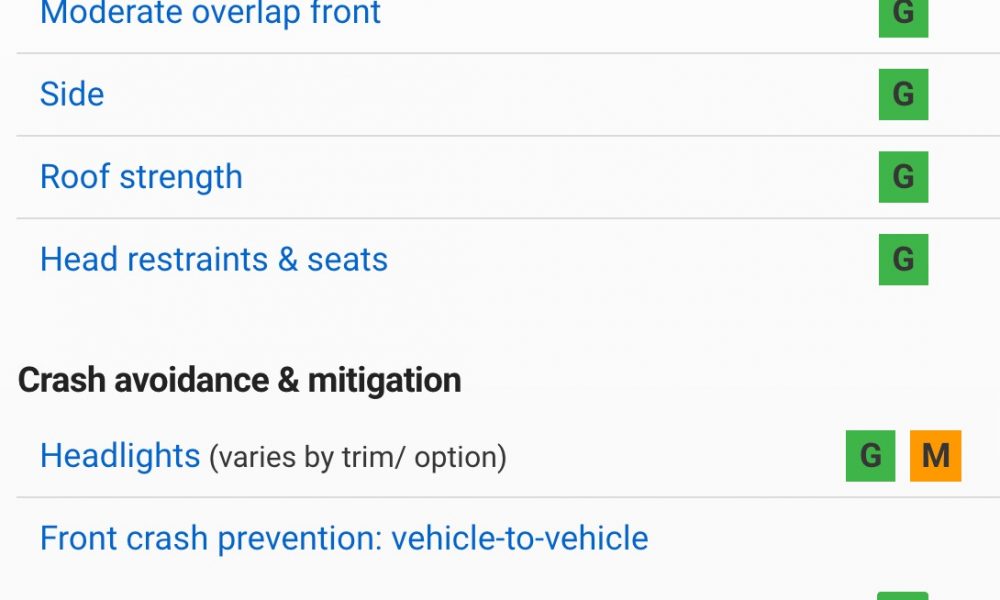Click the Roof strength table row
This screenshot has width=1000, height=600.
coord(508,177)
